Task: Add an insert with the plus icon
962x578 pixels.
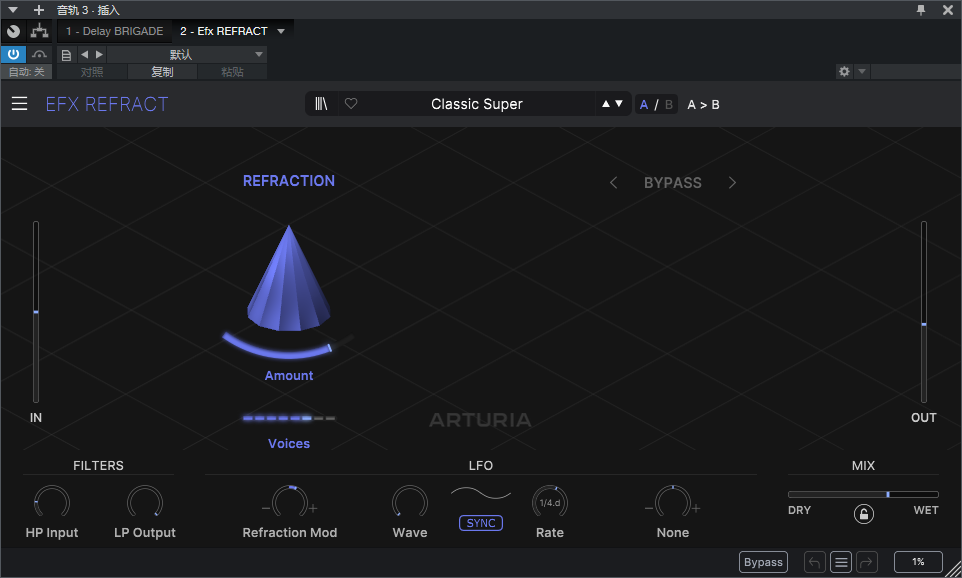Action: [x=39, y=10]
